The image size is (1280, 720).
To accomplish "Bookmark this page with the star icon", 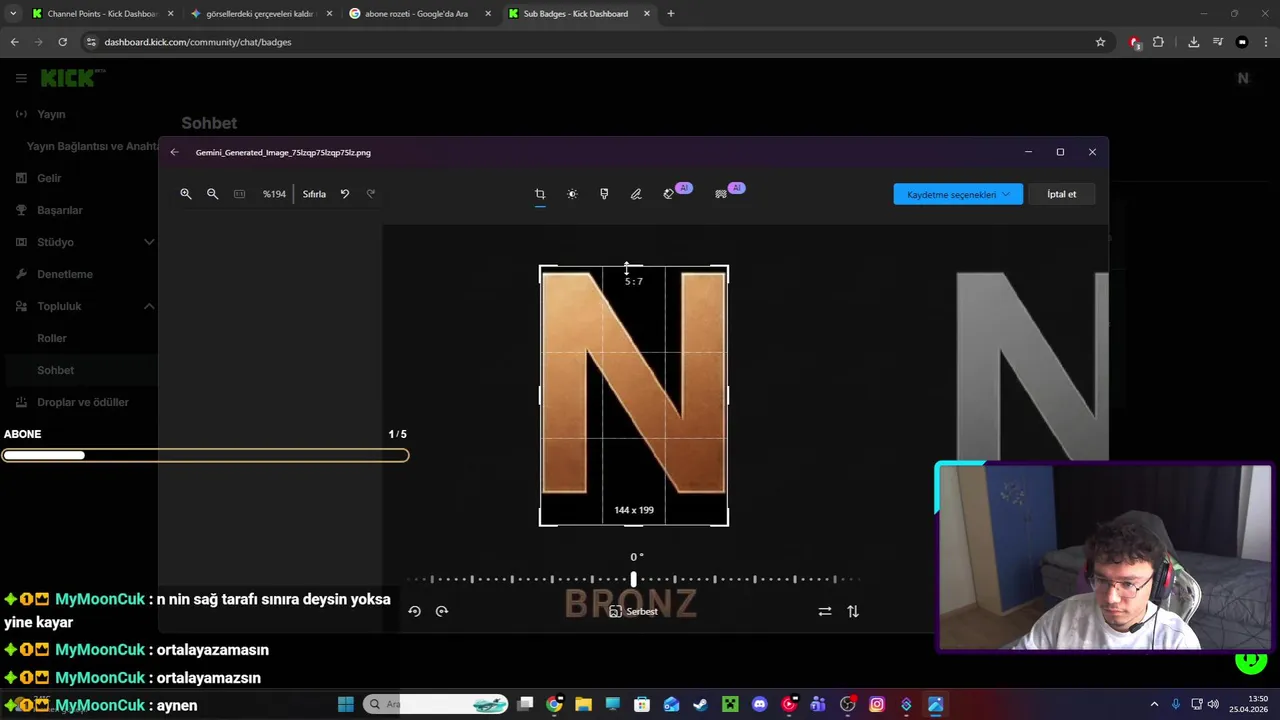I will pos(1100,42).
